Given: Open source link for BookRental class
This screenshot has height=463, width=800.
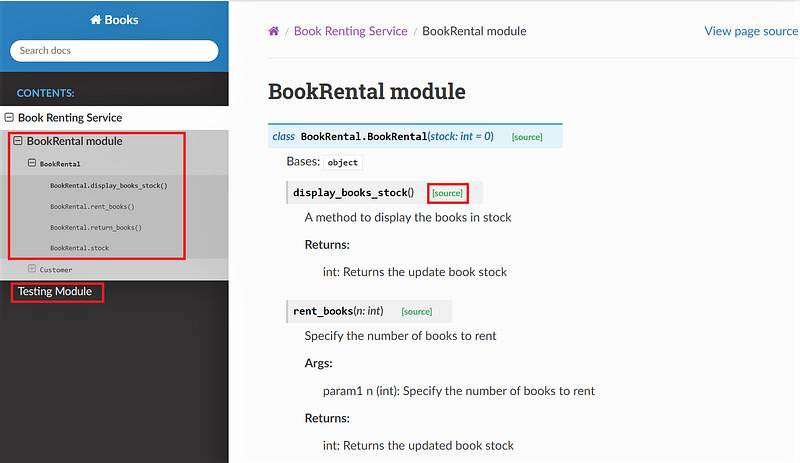Looking at the screenshot, I should [x=527, y=137].
